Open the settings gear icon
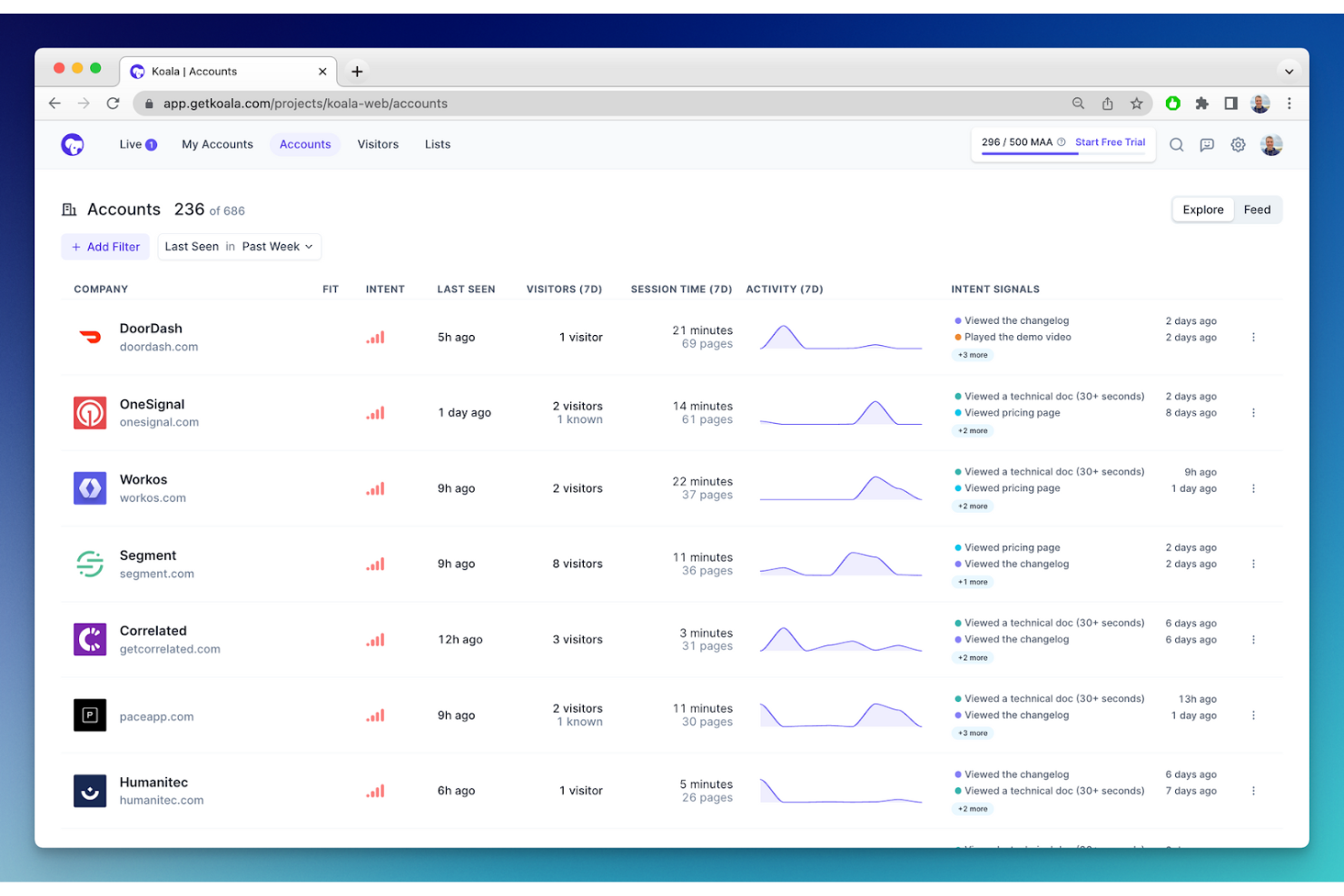Screen dimensions: 1344x896 click(x=1238, y=145)
